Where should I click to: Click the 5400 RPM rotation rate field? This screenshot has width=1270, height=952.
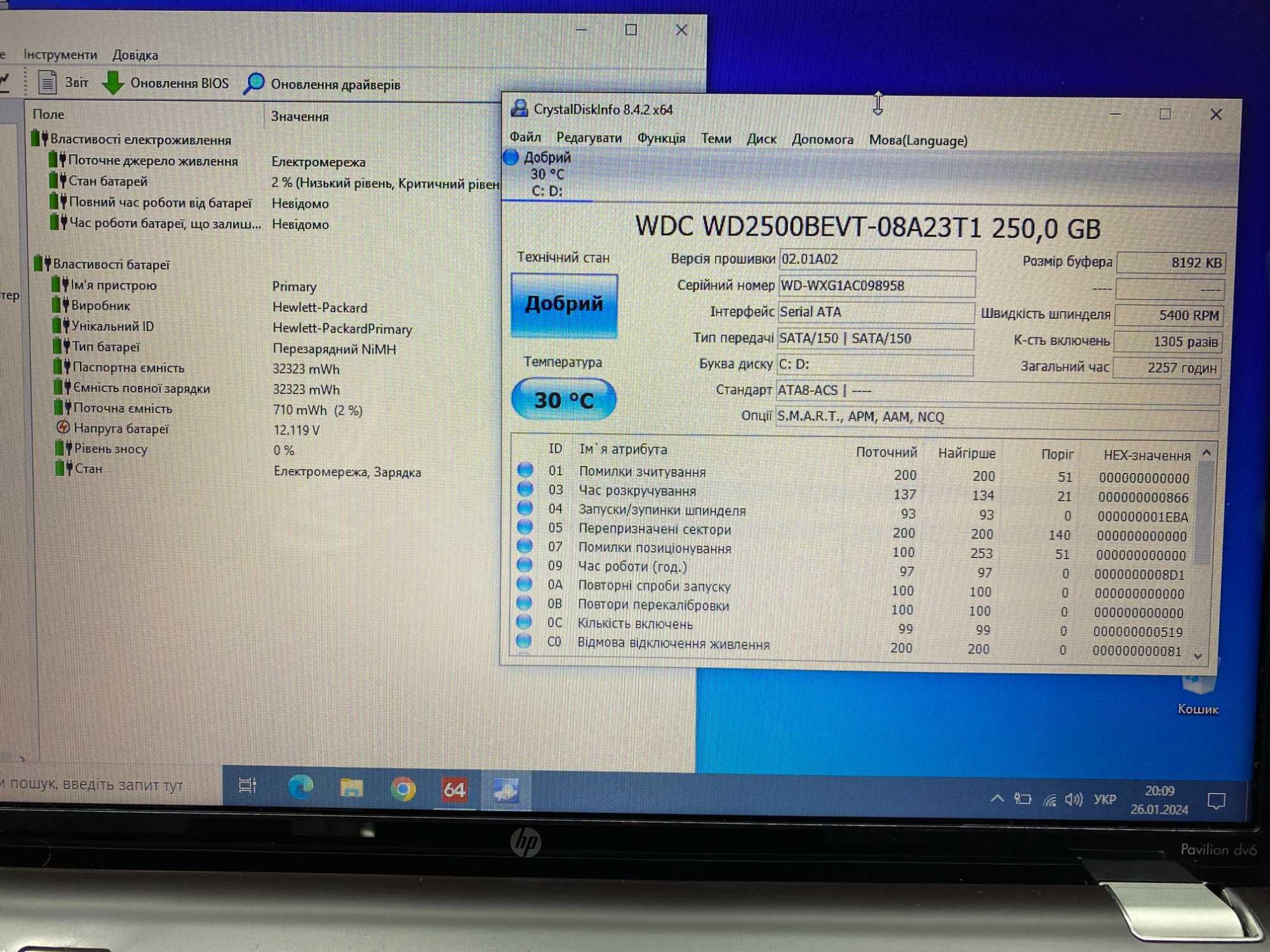click(1168, 315)
